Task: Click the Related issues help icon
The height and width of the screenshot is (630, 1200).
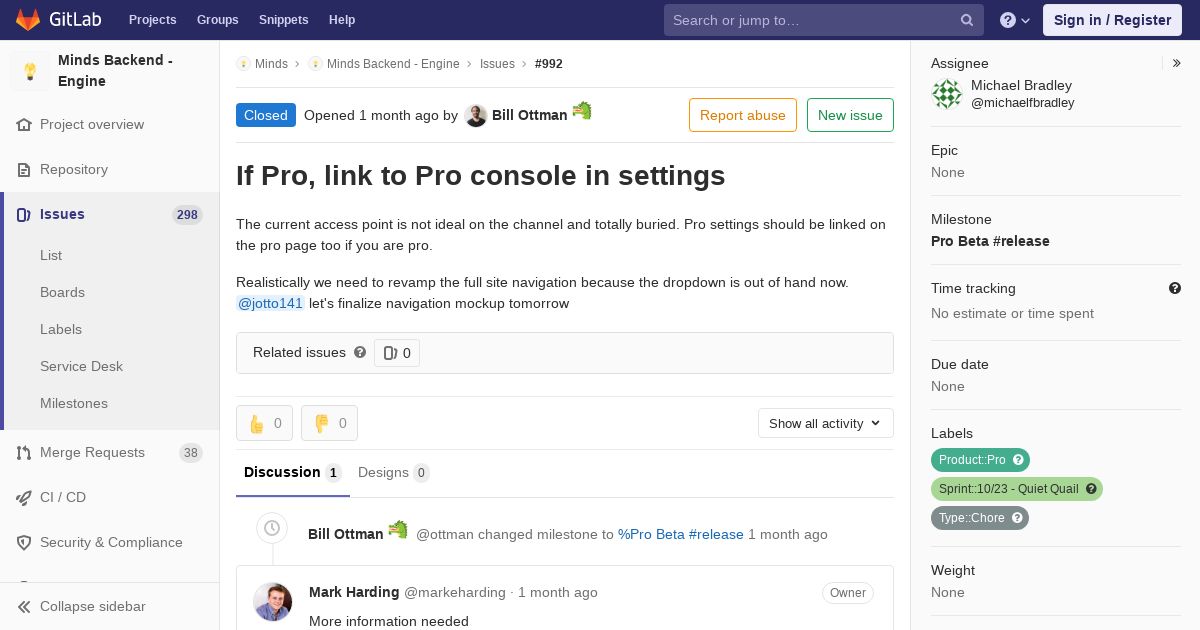Action: (x=360, y=352)
